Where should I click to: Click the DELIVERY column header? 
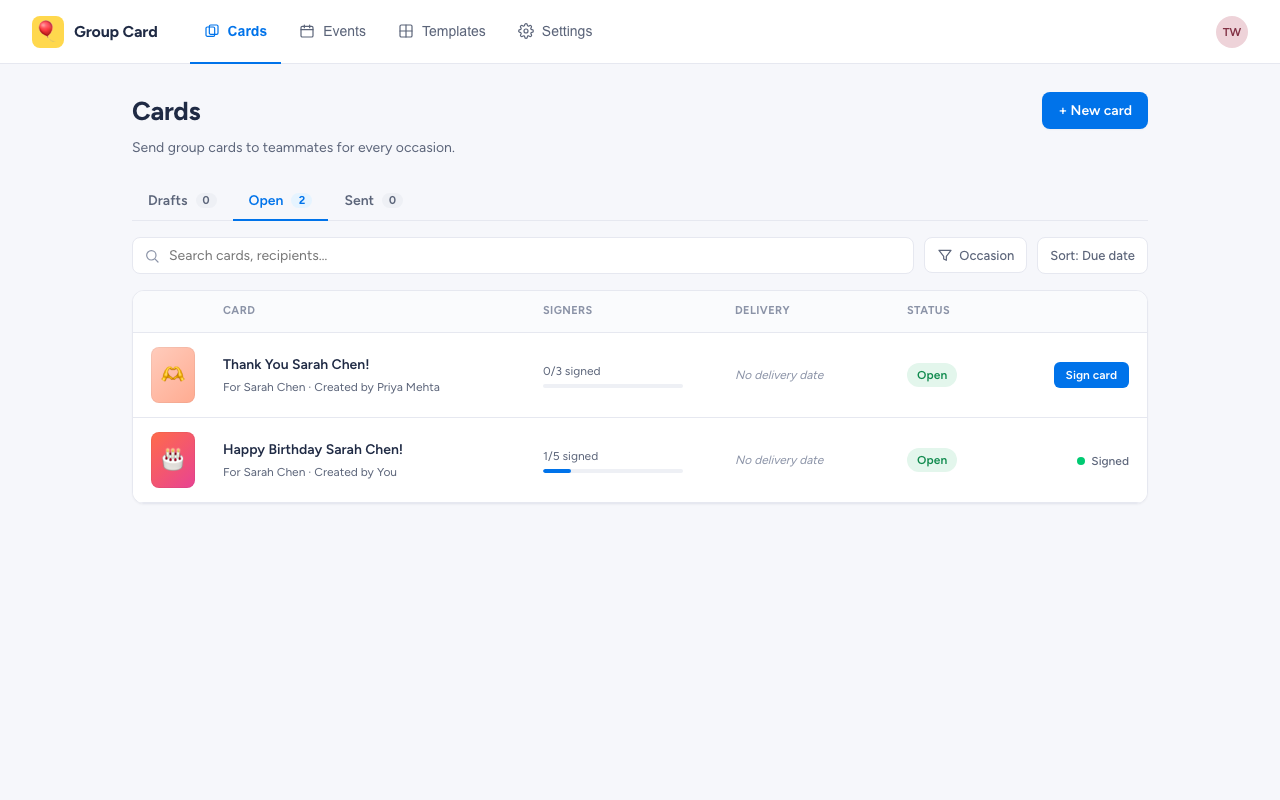[x=762, y=310]
